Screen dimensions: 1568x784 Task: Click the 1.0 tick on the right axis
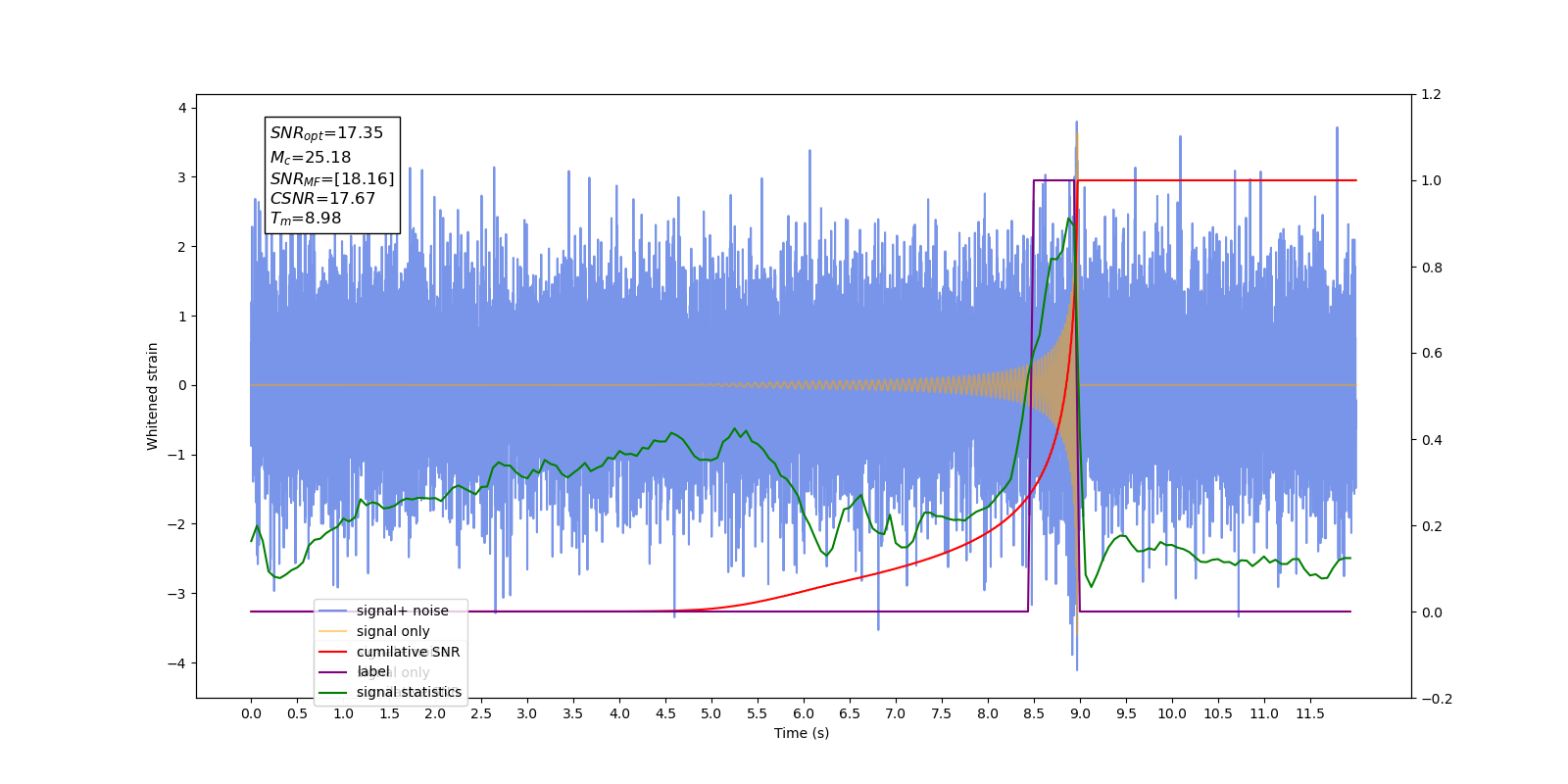click(1431, 181)
